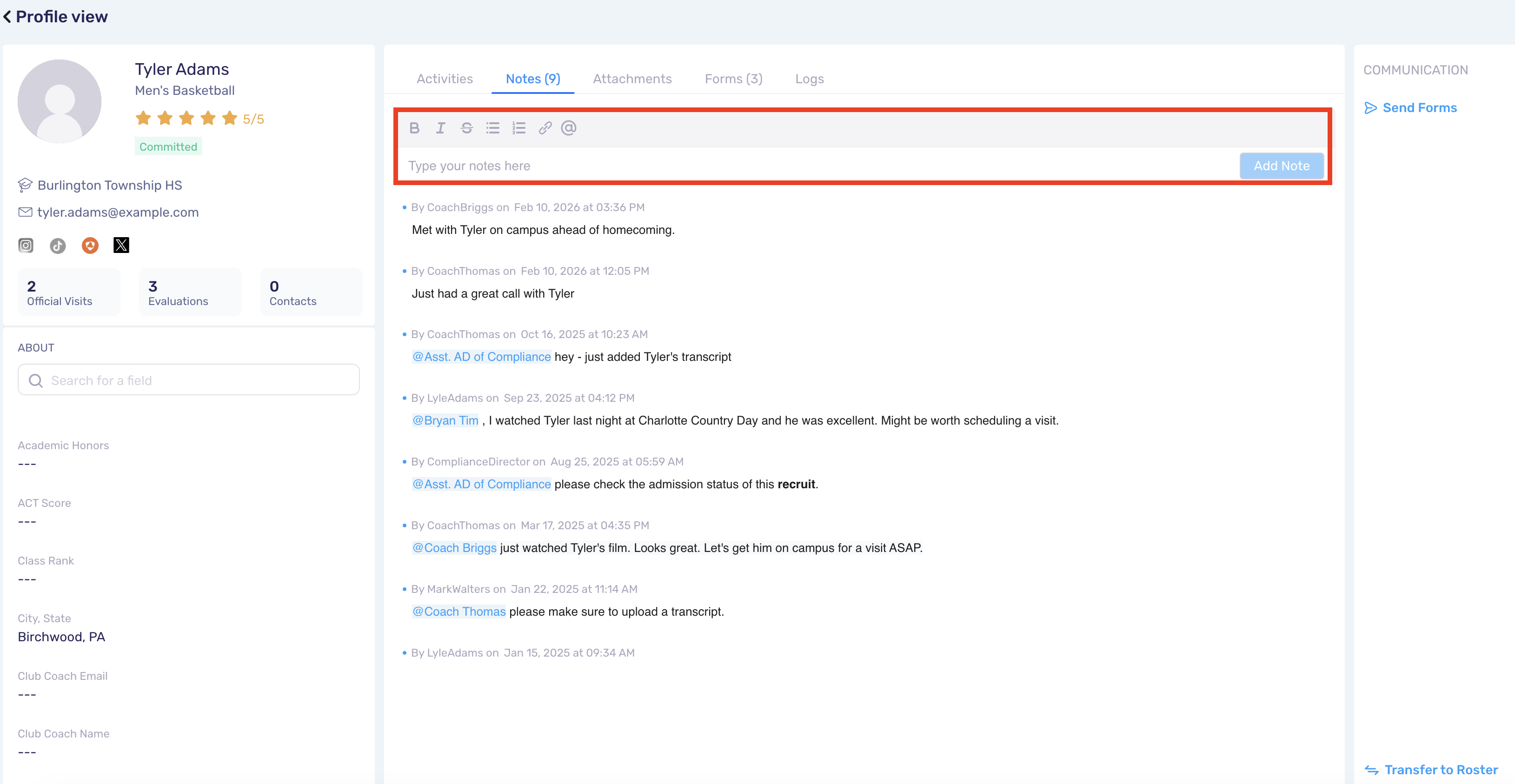Insert a bulleted list in the note
1515x784 pixels.
point(493,127)
